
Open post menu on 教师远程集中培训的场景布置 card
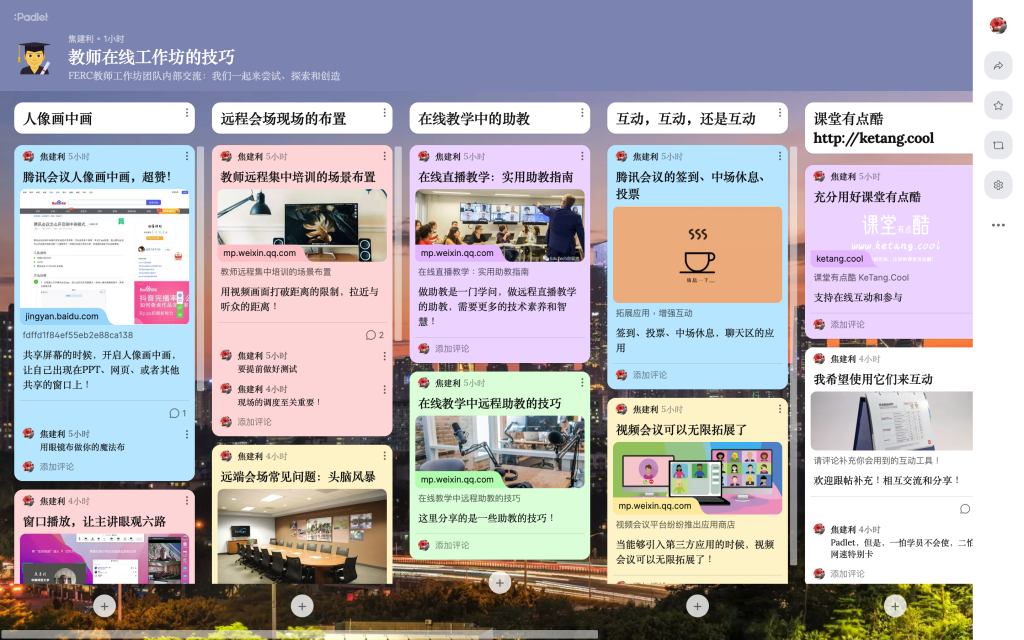[x=384, y=156]
